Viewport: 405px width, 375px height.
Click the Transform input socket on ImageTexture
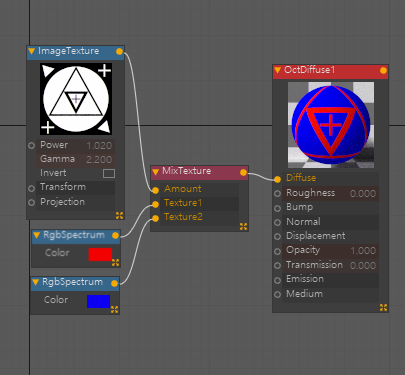(31, 188)
